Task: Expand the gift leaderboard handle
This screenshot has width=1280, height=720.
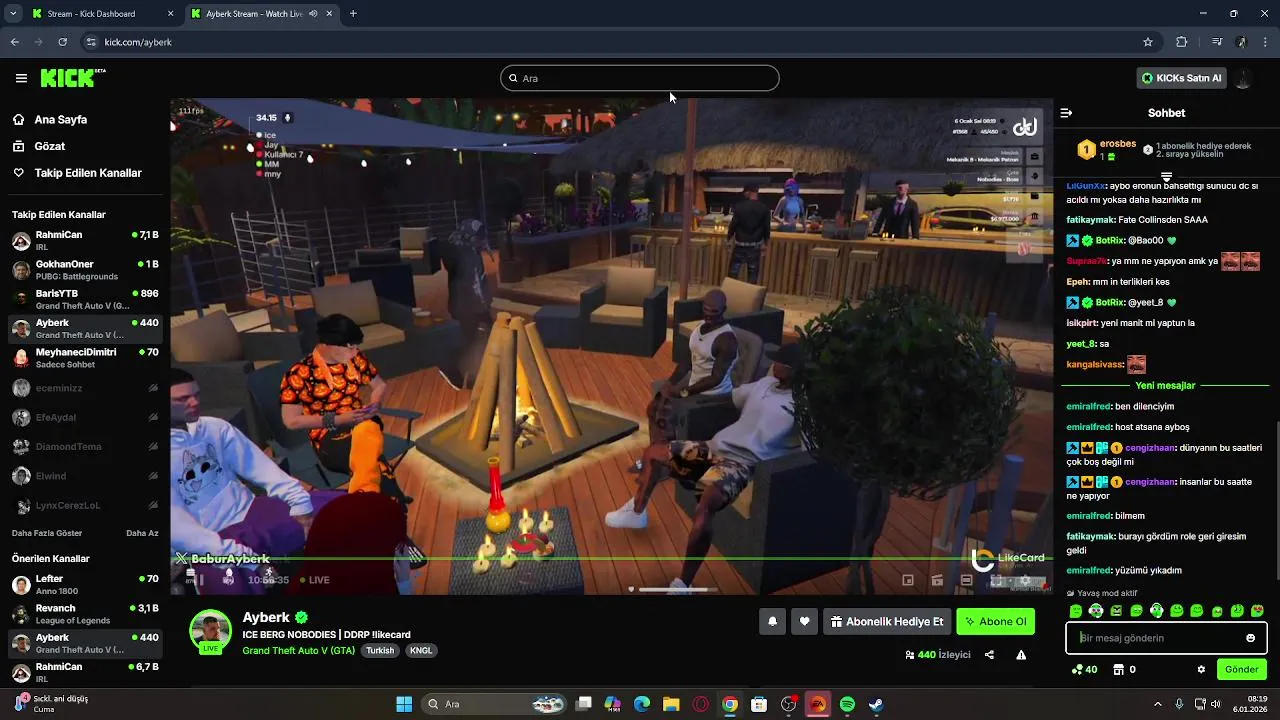Action: point(1166,177)
